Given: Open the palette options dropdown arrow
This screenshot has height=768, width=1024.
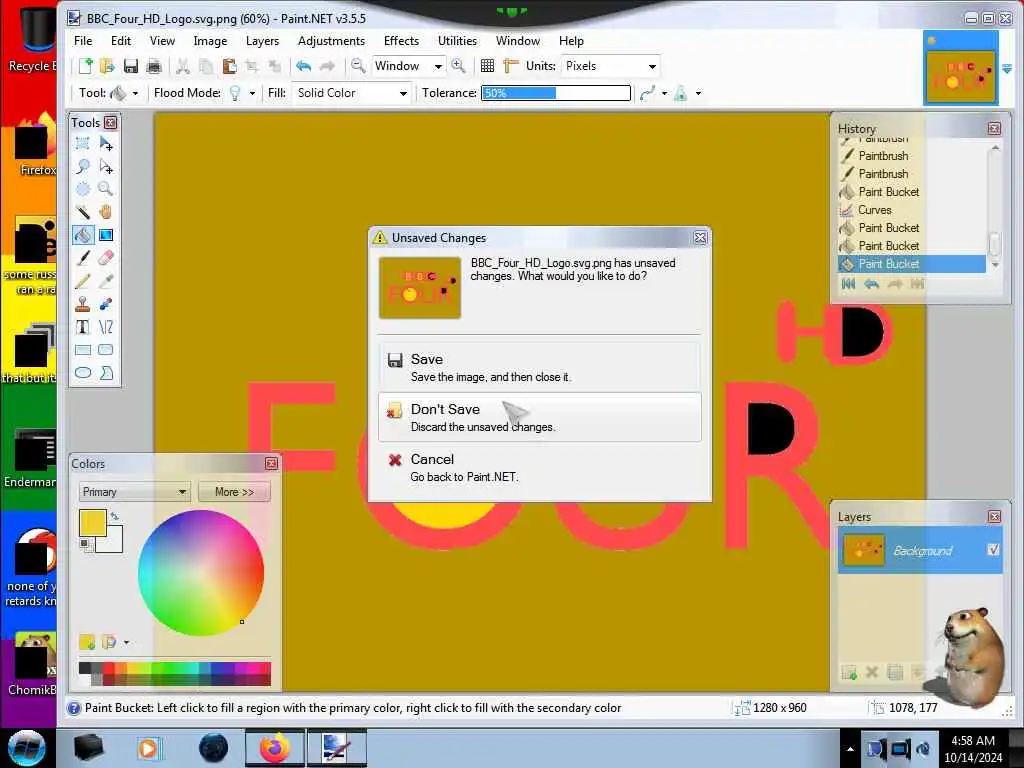Looking at the screenshot, I should (x=126, y=643).
